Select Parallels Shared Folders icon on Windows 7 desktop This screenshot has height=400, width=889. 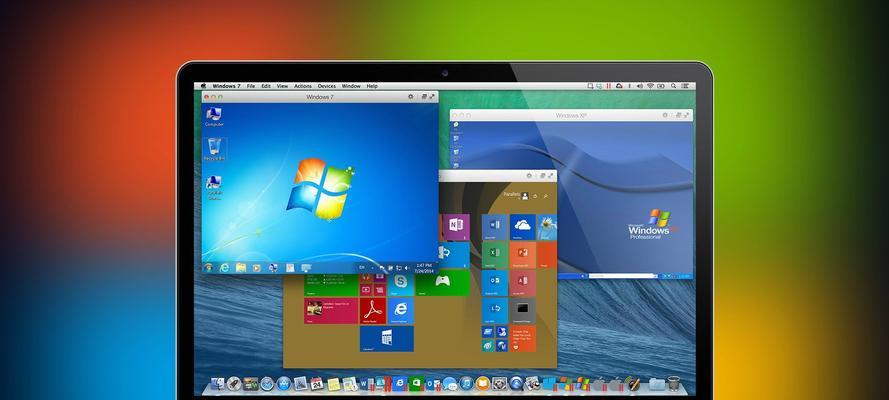point(214,188)
